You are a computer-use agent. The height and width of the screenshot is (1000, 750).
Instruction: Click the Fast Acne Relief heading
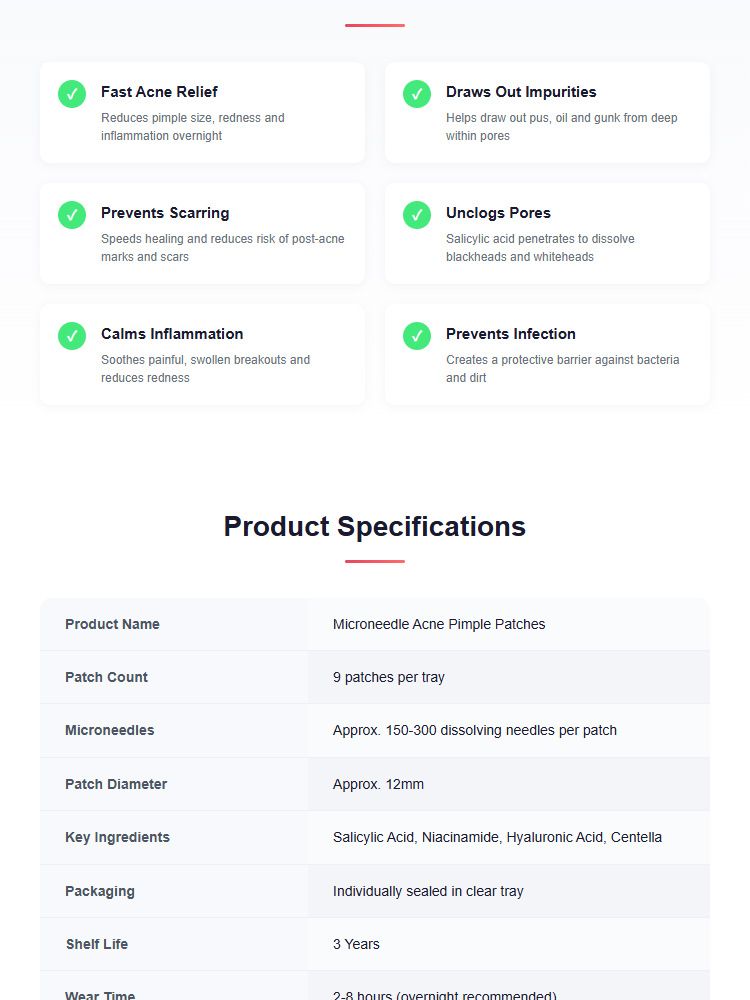point(159,92)
